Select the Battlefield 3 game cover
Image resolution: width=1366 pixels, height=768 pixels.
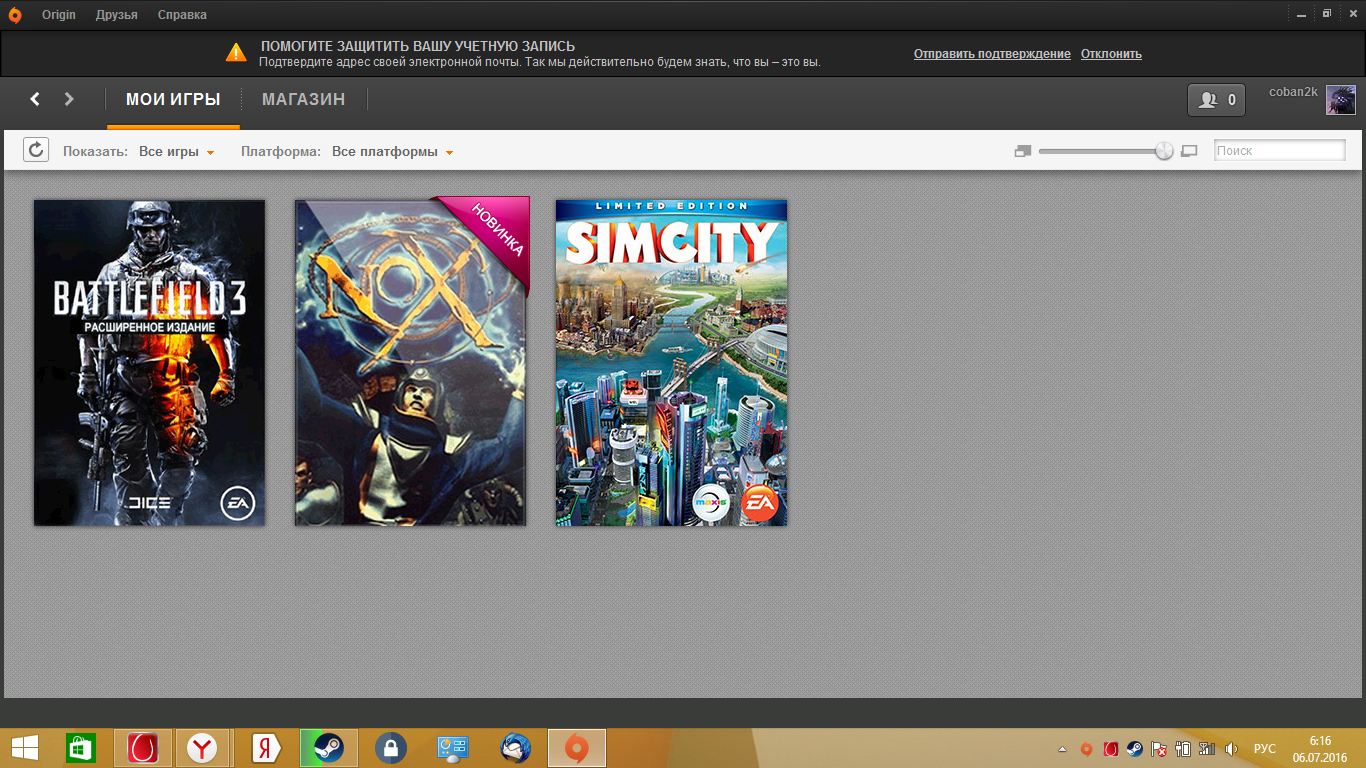150,363
